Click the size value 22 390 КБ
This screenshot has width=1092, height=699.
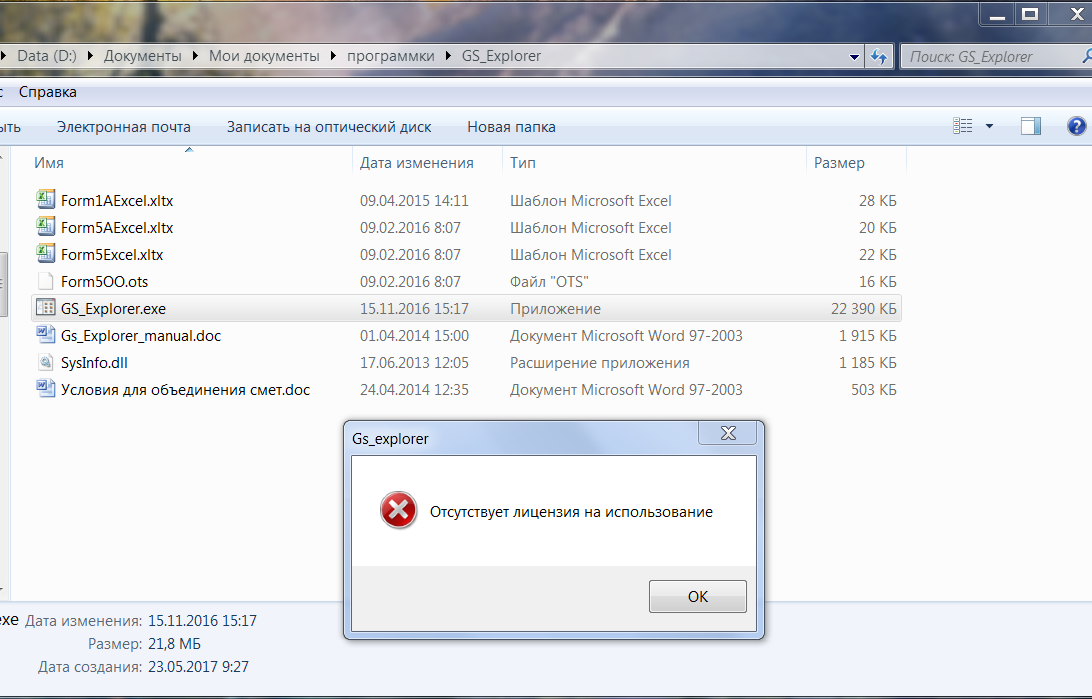click(863, 308)
